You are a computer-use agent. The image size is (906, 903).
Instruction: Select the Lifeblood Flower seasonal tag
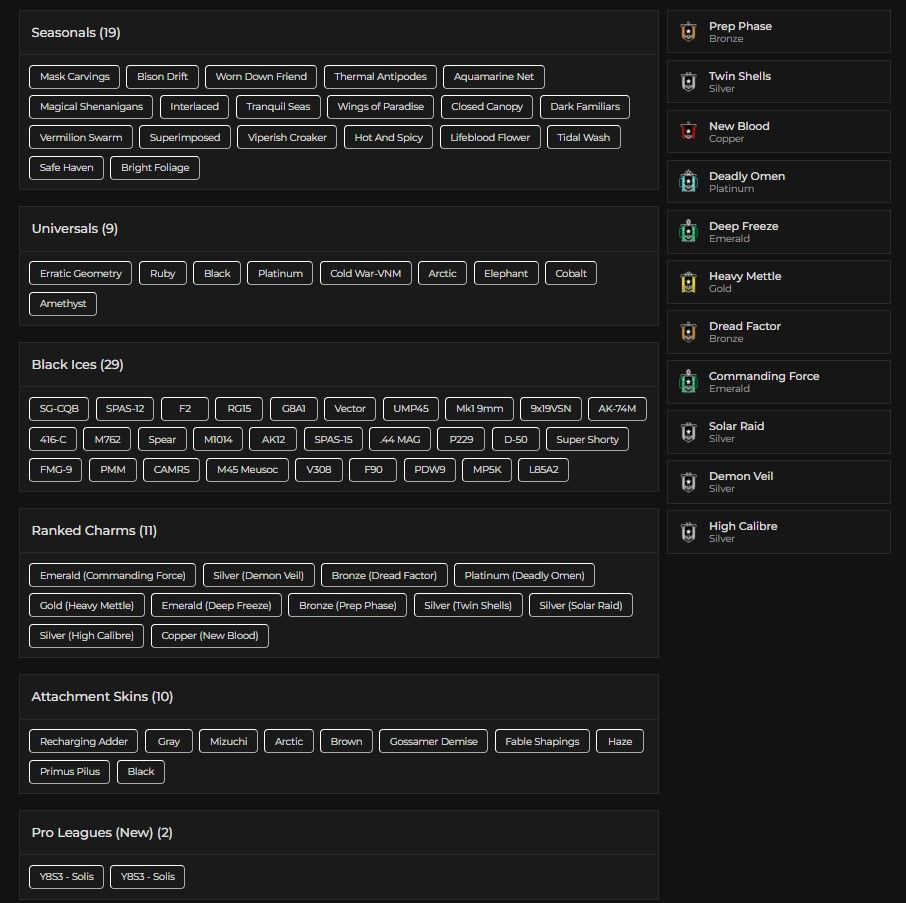[490, 137]
